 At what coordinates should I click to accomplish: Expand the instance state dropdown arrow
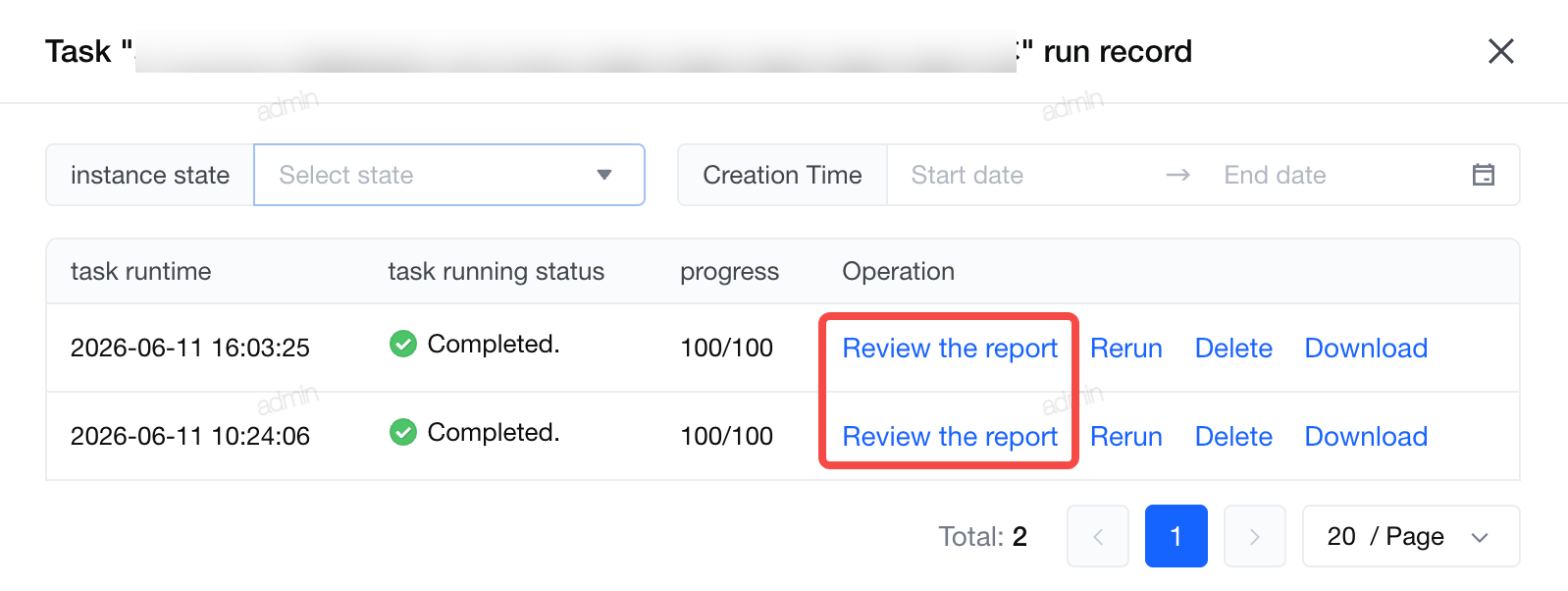pos(604,175)
